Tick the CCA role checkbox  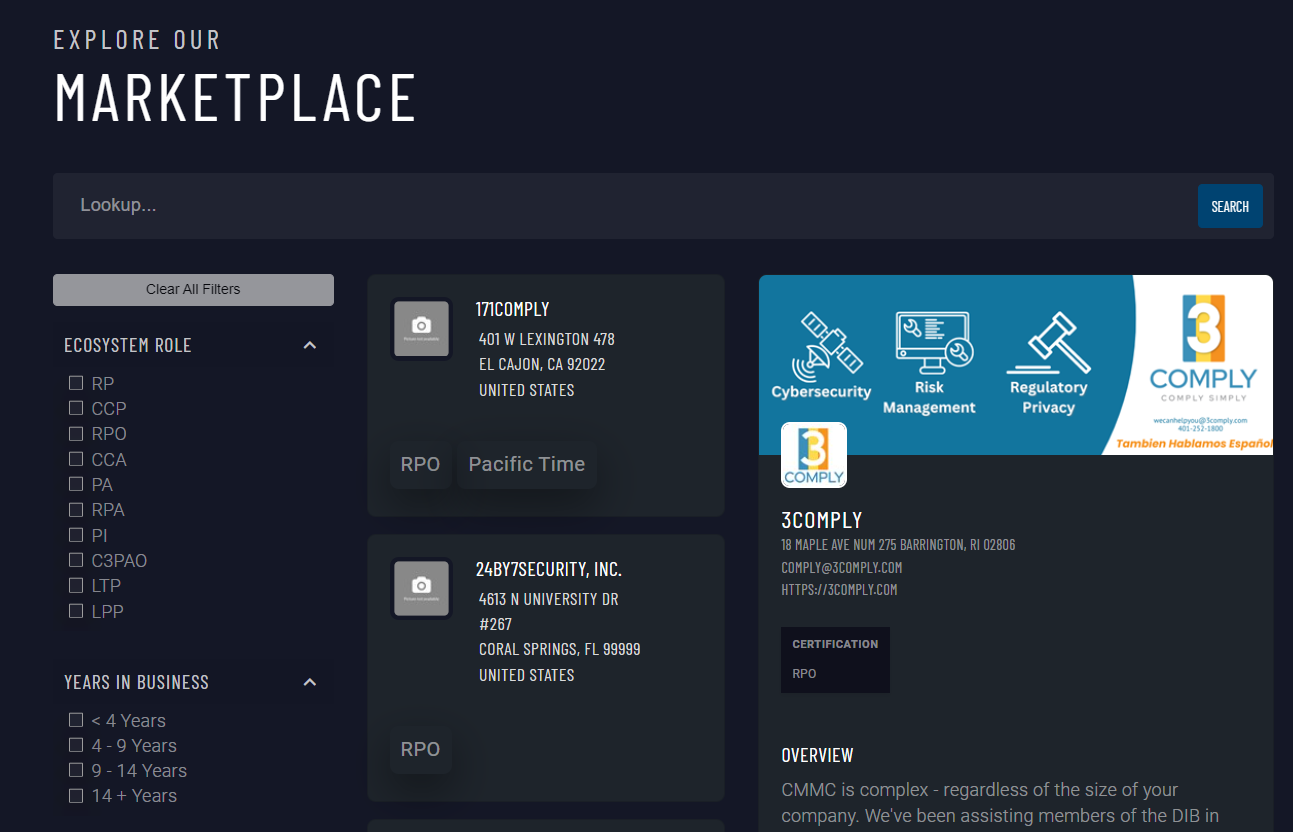pos(75,459)
